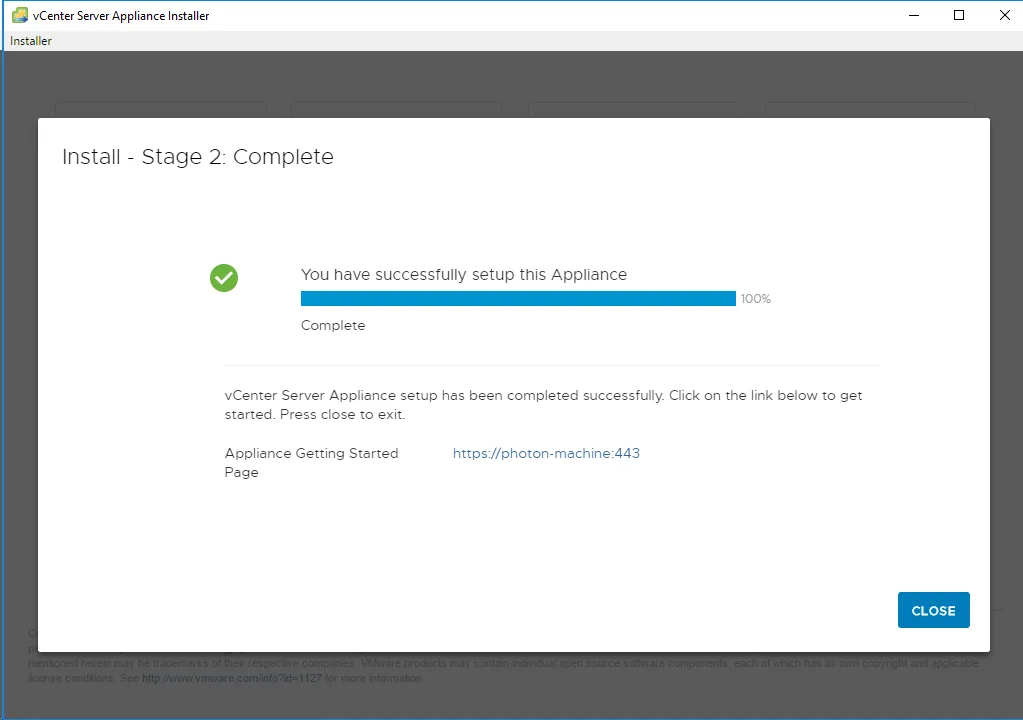The width and height of the screenshot is (1023, 720).
Task: Click the blue setup progress bar
Action: pos(518,299)
